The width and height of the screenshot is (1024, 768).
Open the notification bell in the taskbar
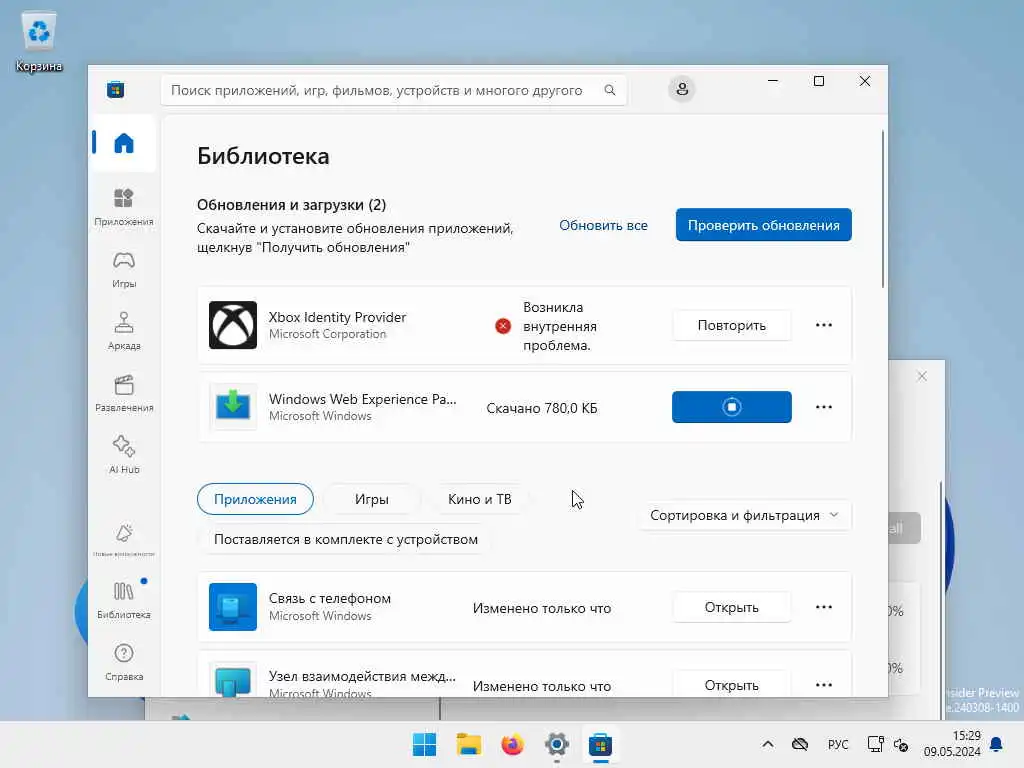997,744
